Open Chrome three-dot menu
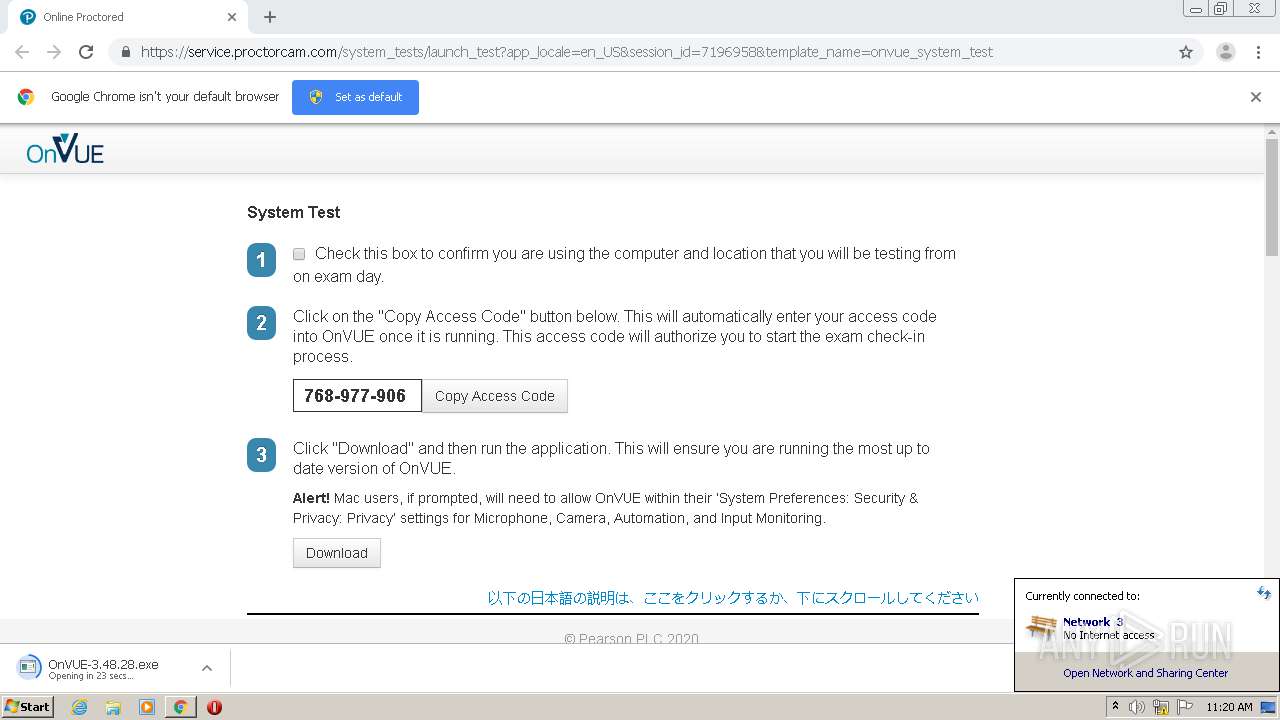The image size is (1280, 720). (x=1258, y=52)
